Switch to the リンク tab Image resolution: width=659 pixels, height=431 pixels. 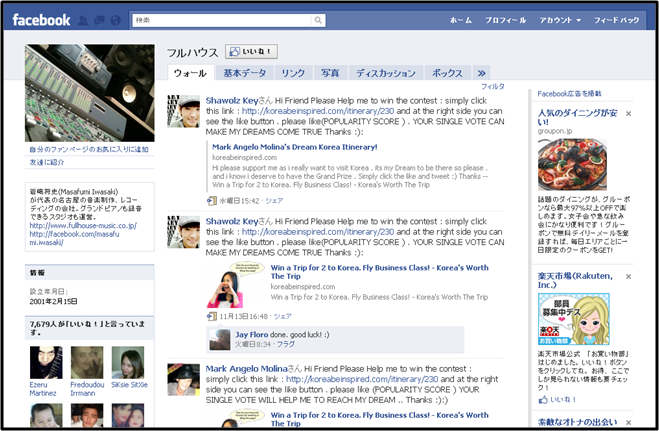tap(293, 73)
